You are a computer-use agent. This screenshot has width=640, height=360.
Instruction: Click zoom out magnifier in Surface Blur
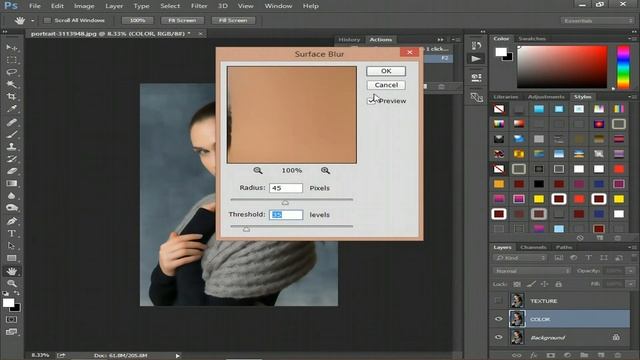258,171
